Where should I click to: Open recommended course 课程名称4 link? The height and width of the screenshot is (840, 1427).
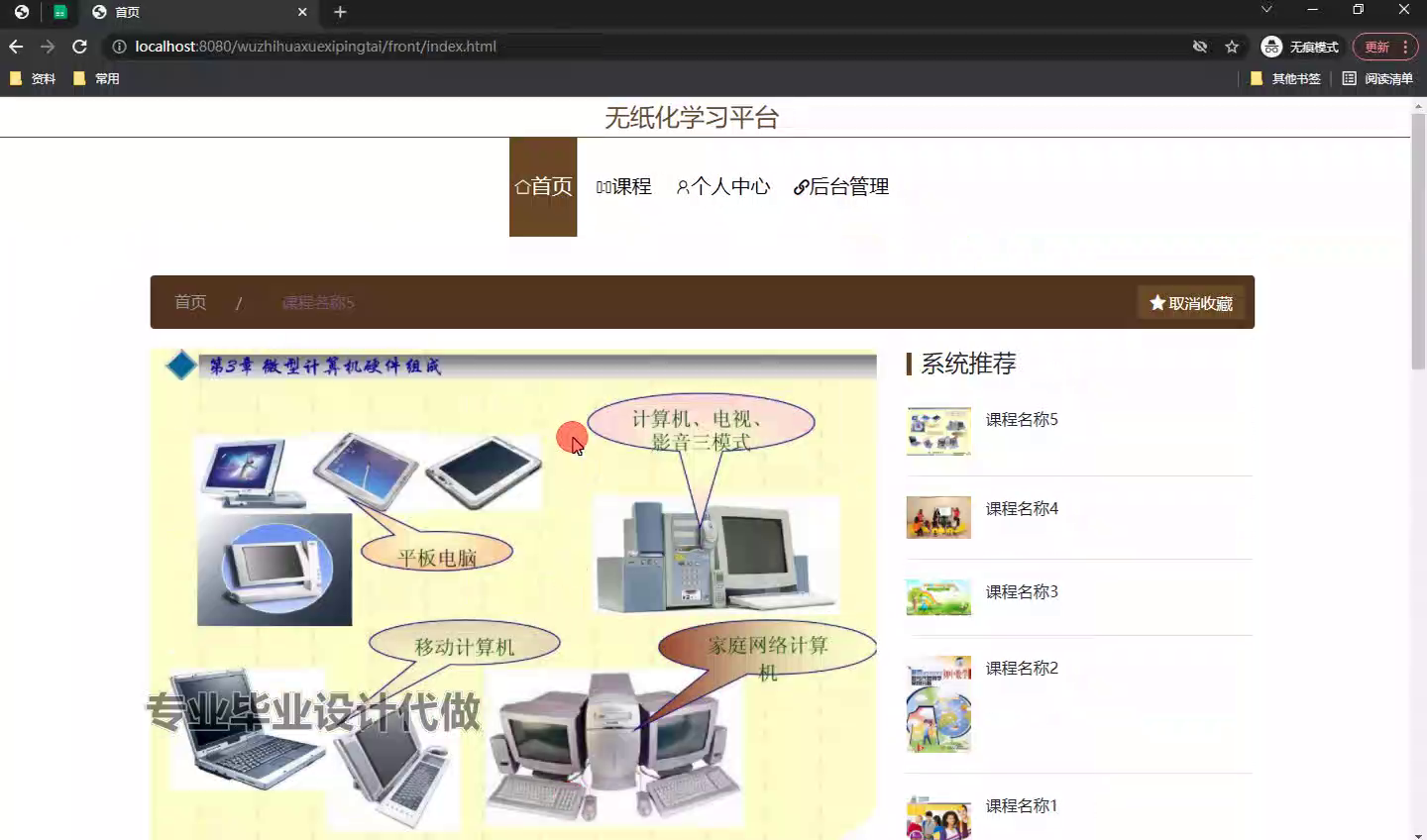pyautogui.click(x=1022, y=508)
